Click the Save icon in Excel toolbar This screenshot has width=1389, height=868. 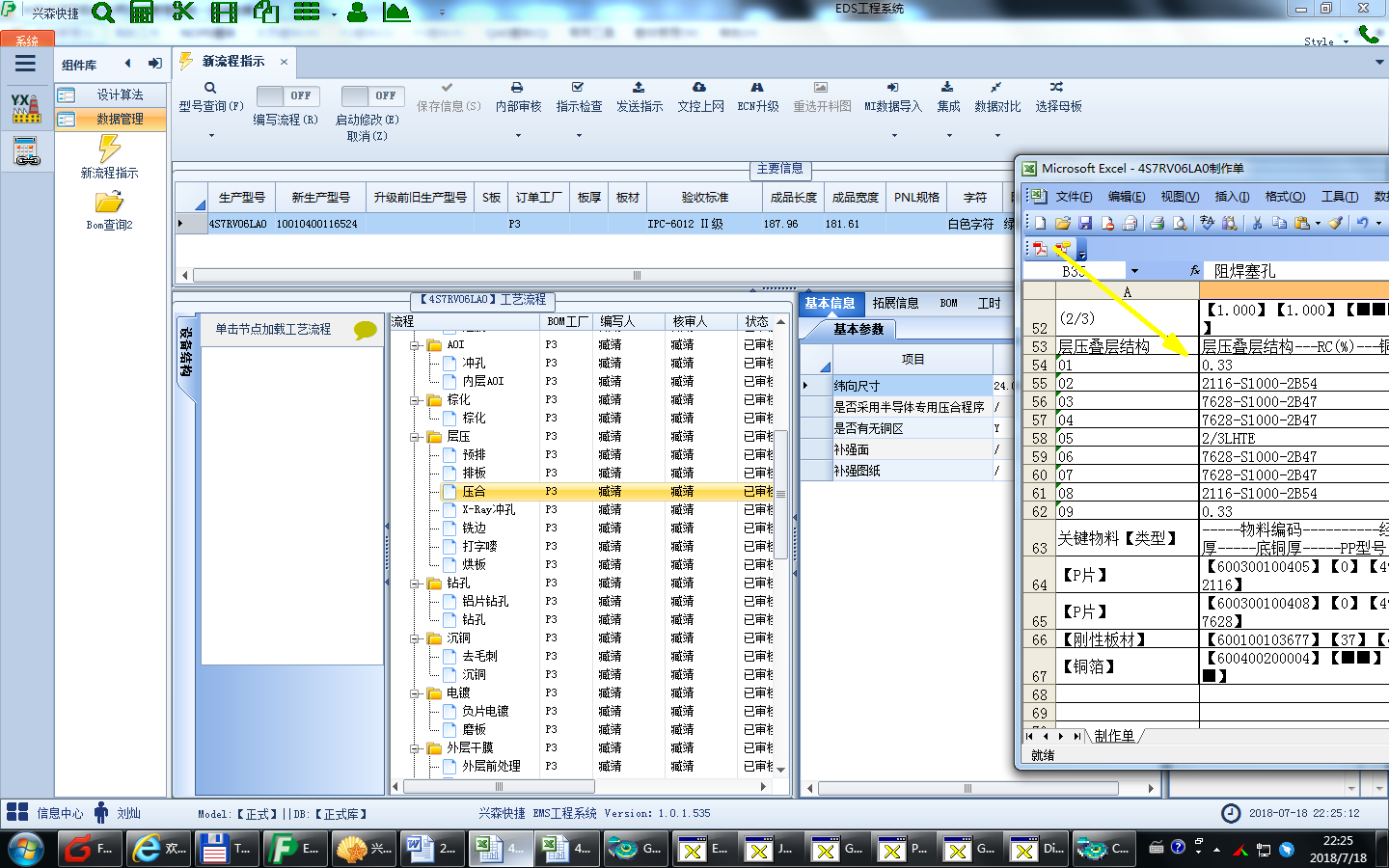(x=1085, y=223)
